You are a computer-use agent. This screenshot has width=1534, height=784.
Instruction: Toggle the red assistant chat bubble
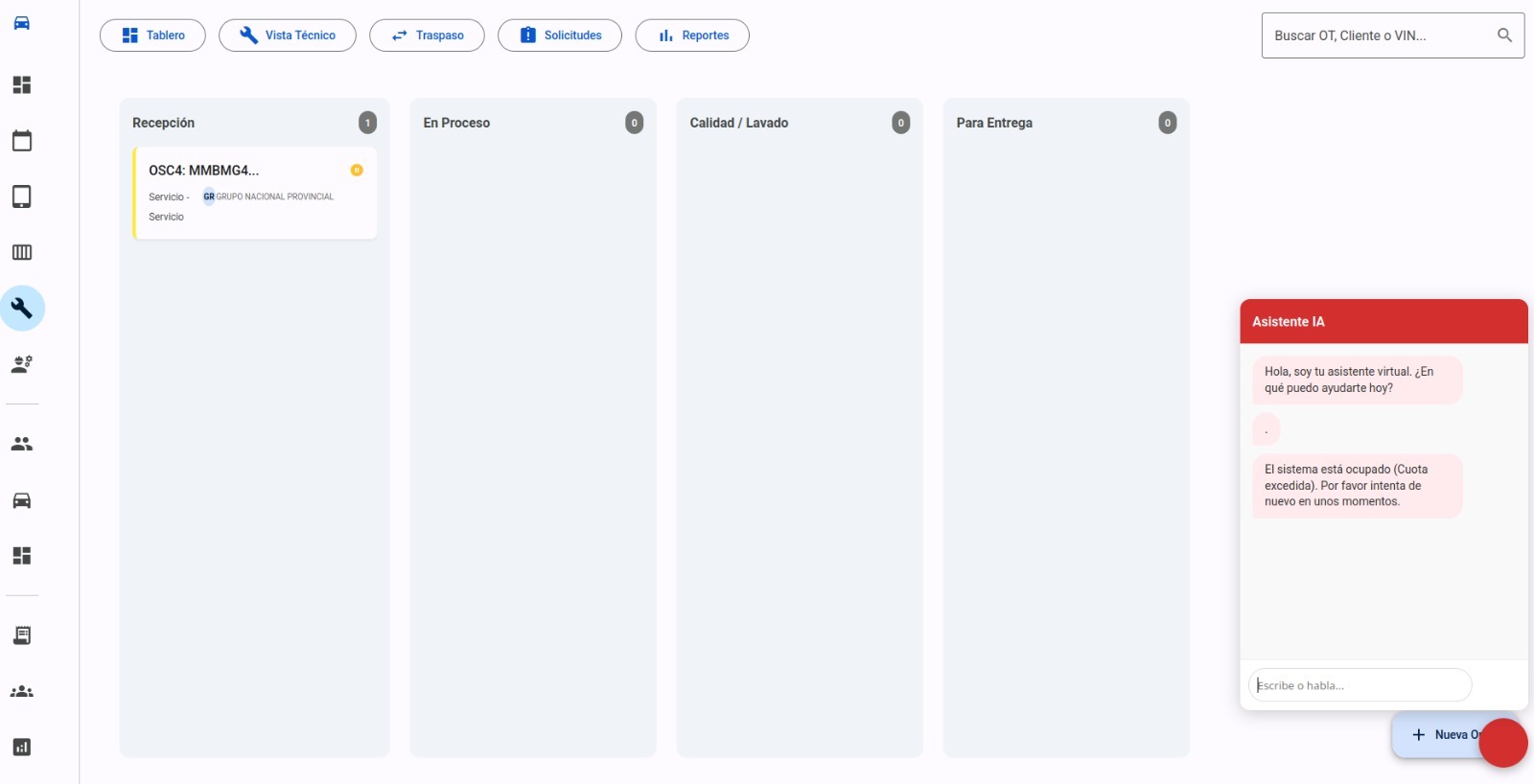click(1502, 743)
